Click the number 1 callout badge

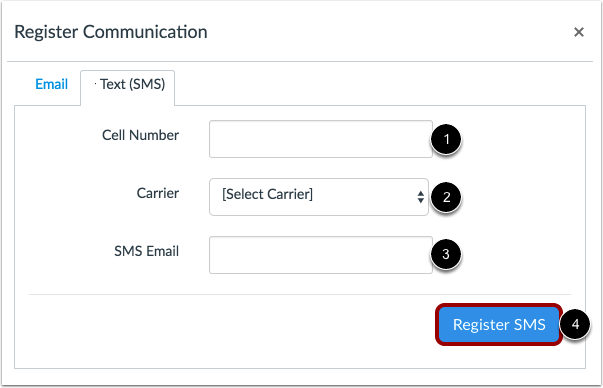click(446, 139)
